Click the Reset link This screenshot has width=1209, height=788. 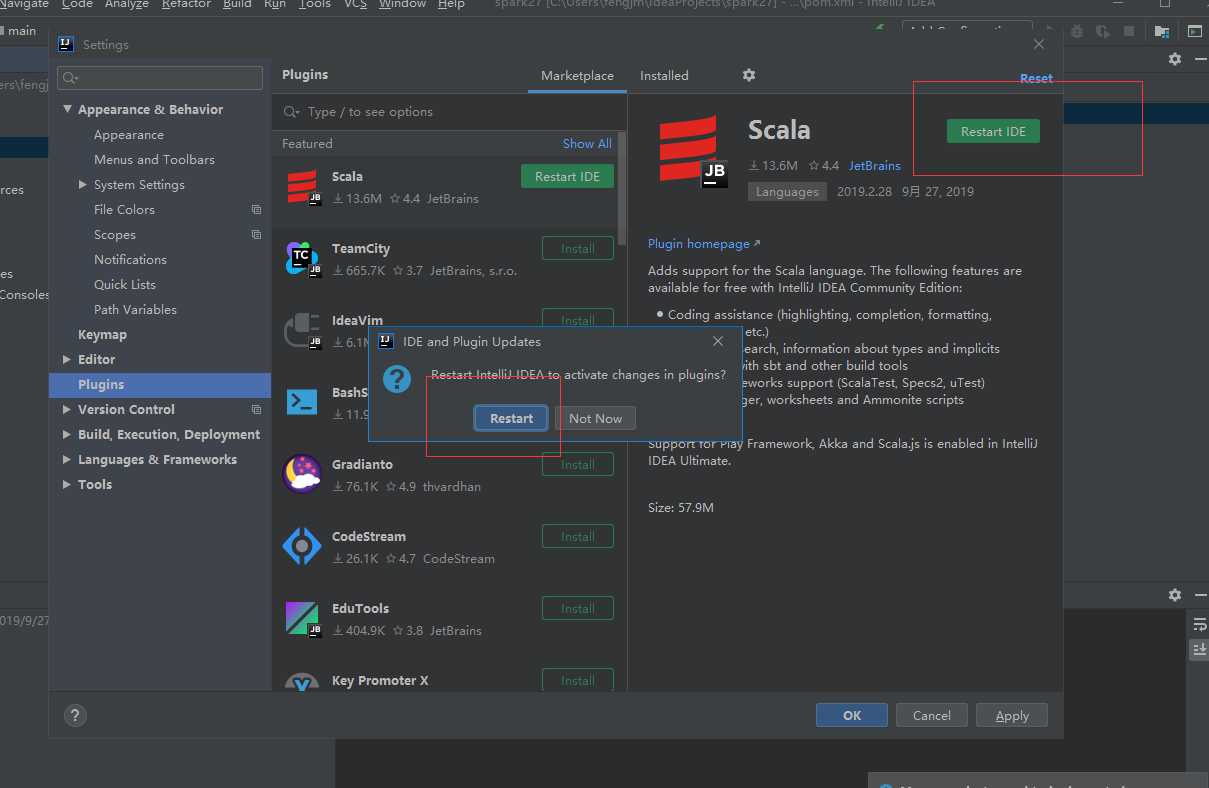1036,78
